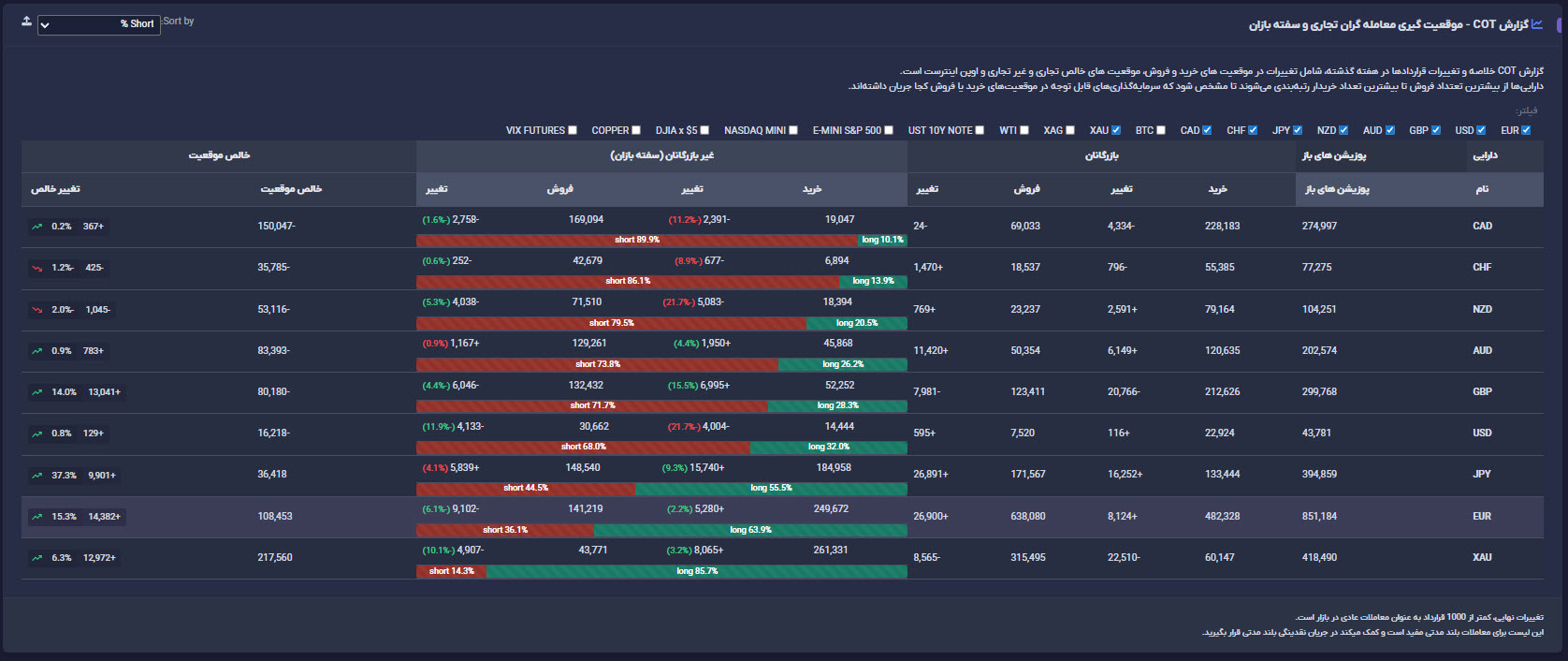Check the VIX FUTURES filter checkbox
The height and width of the screenshot is (661, 1568).
(x=573, y=130)
